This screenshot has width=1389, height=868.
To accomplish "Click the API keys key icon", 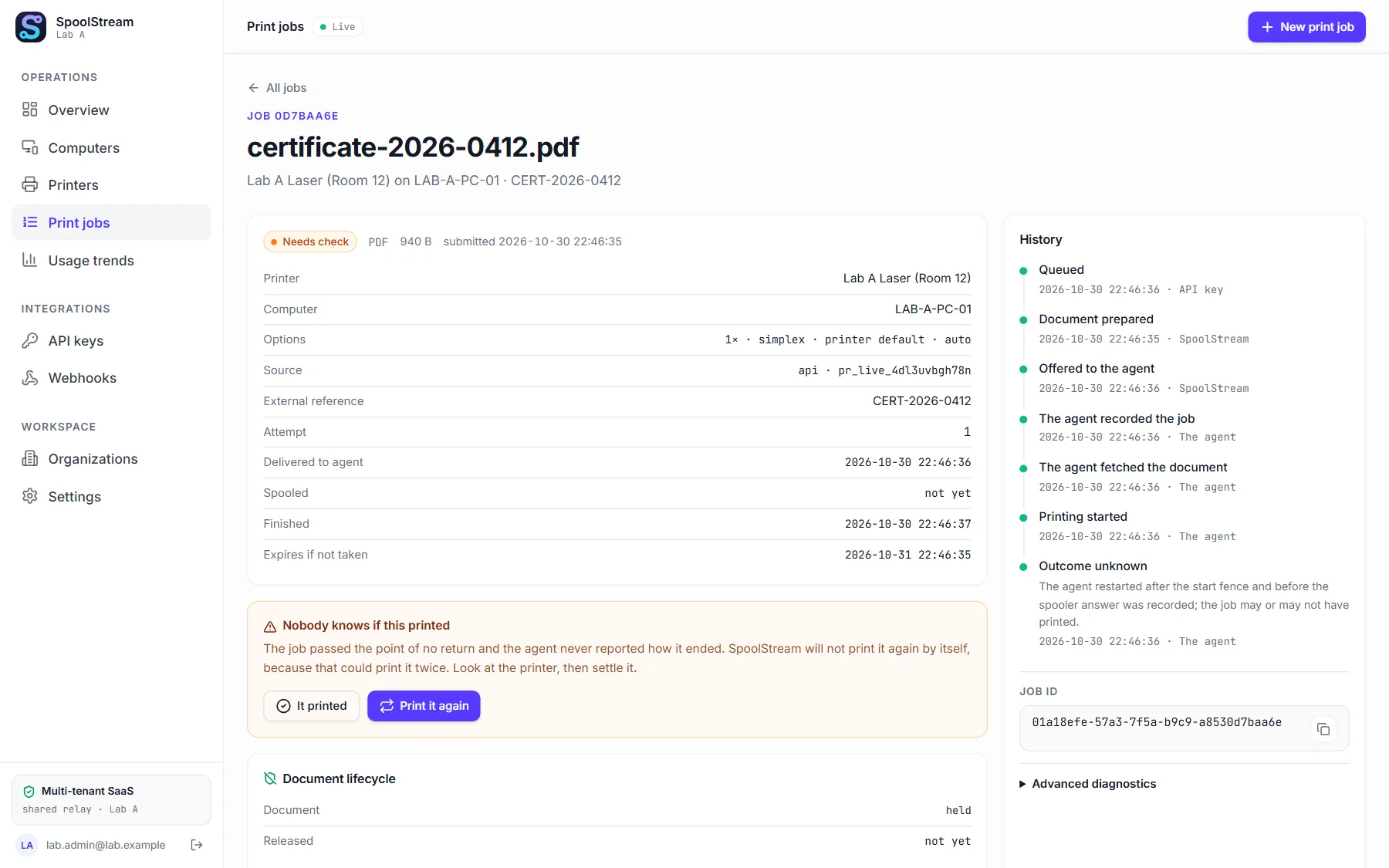I will click(x=30, y=340).
